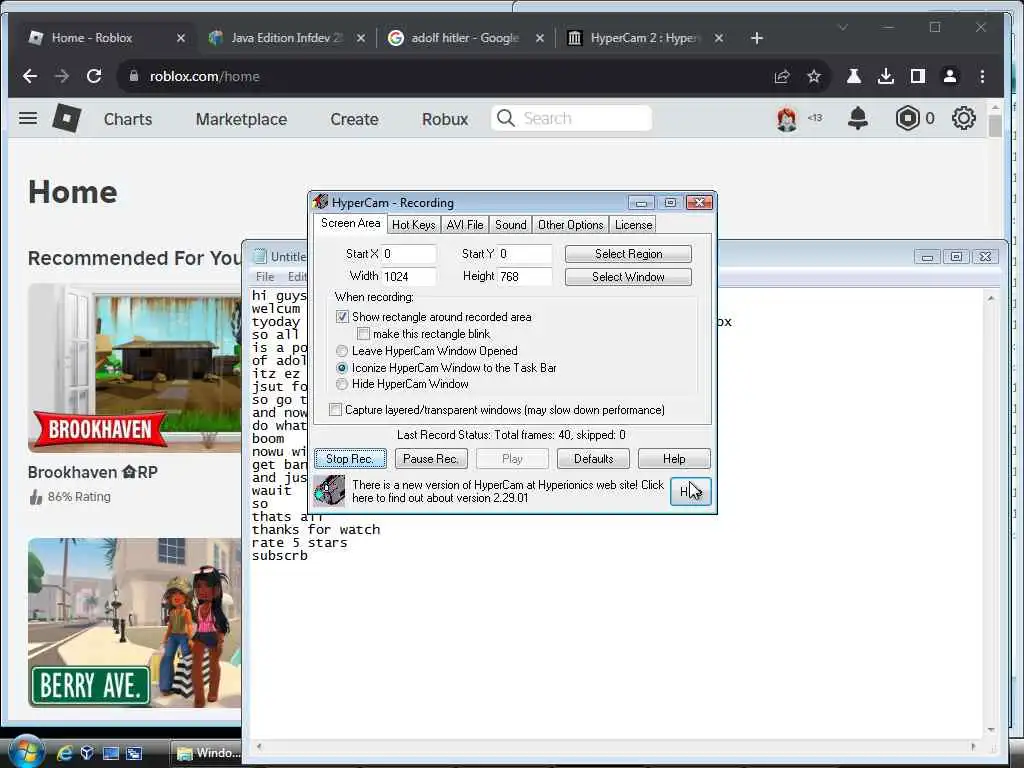The width and height of the screenshot is (1024, 768).
Task: Click the browser back arrow
Action: [x=30, y=76]
